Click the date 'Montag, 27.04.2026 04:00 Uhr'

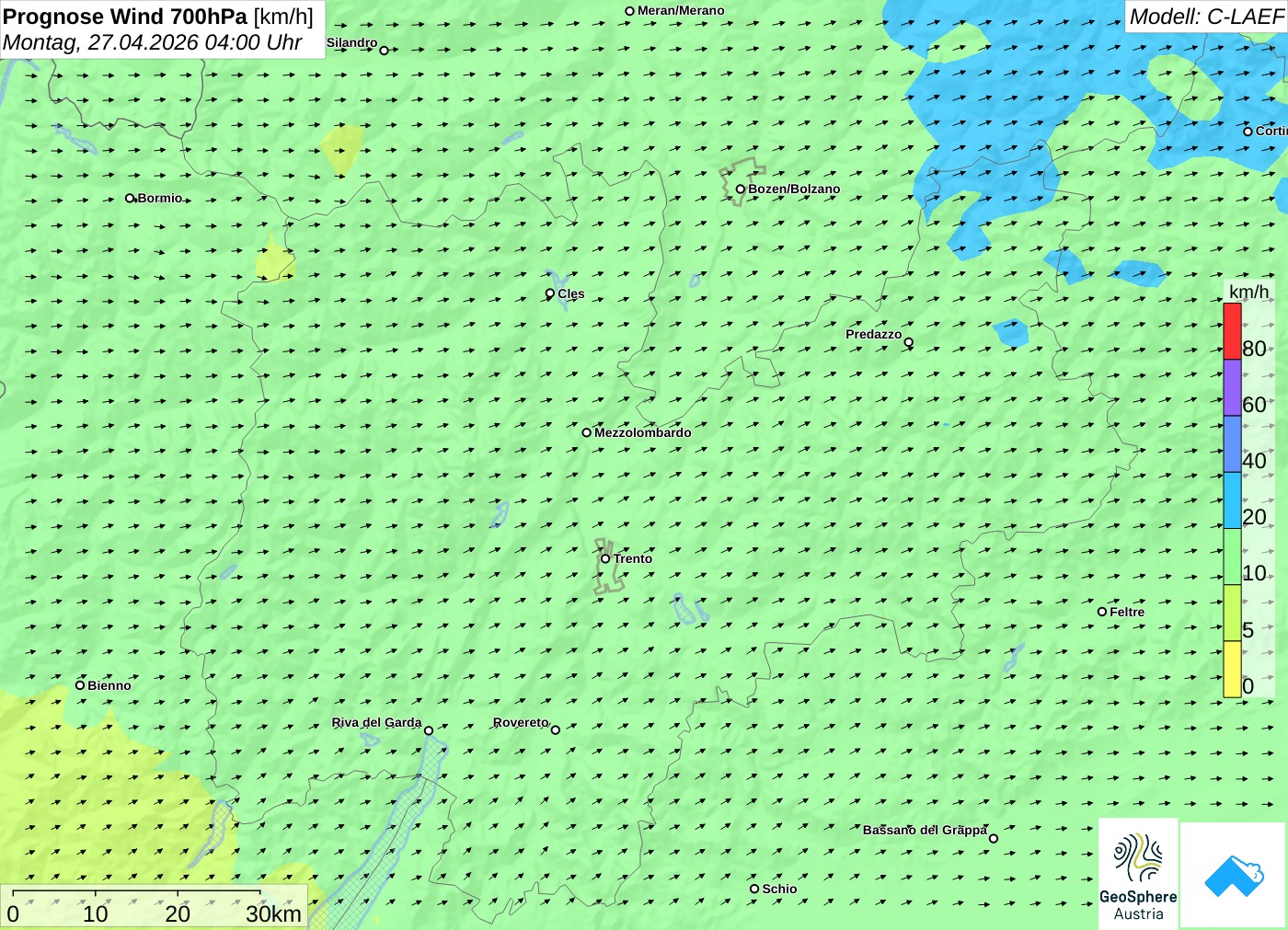(x=153, y=42)
